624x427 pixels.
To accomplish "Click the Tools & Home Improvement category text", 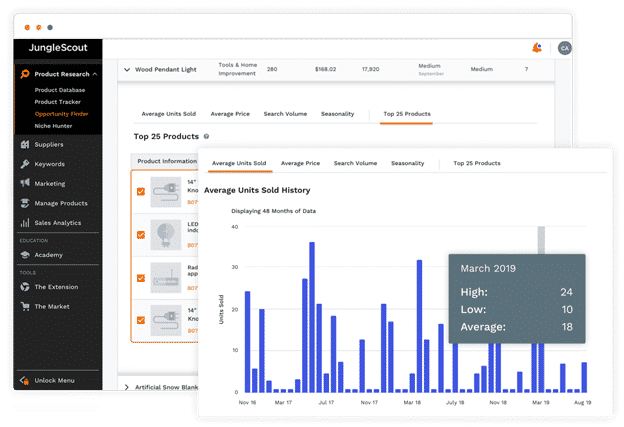I will point(238,69).
